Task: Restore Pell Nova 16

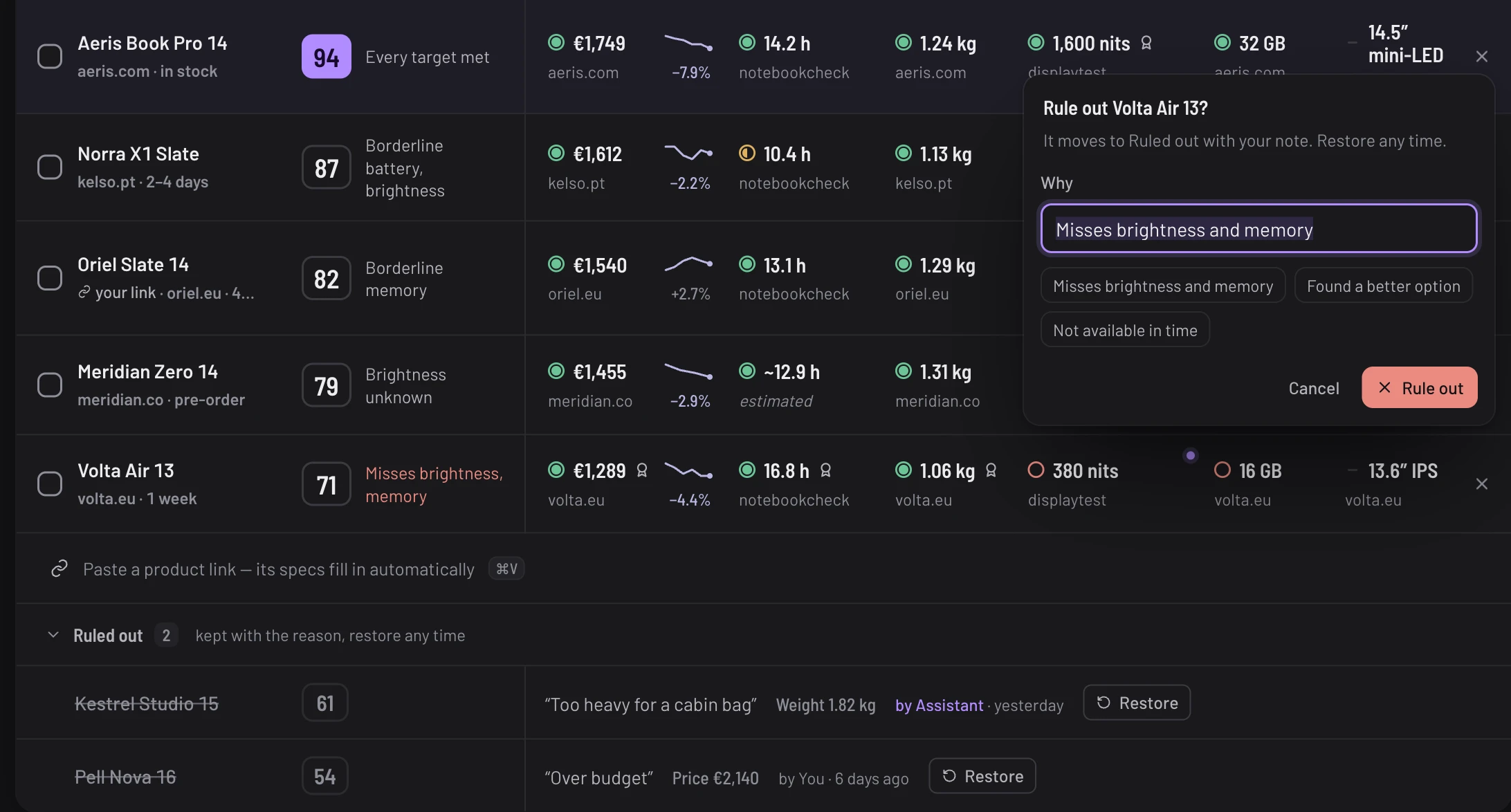Action: click(982, 776)
